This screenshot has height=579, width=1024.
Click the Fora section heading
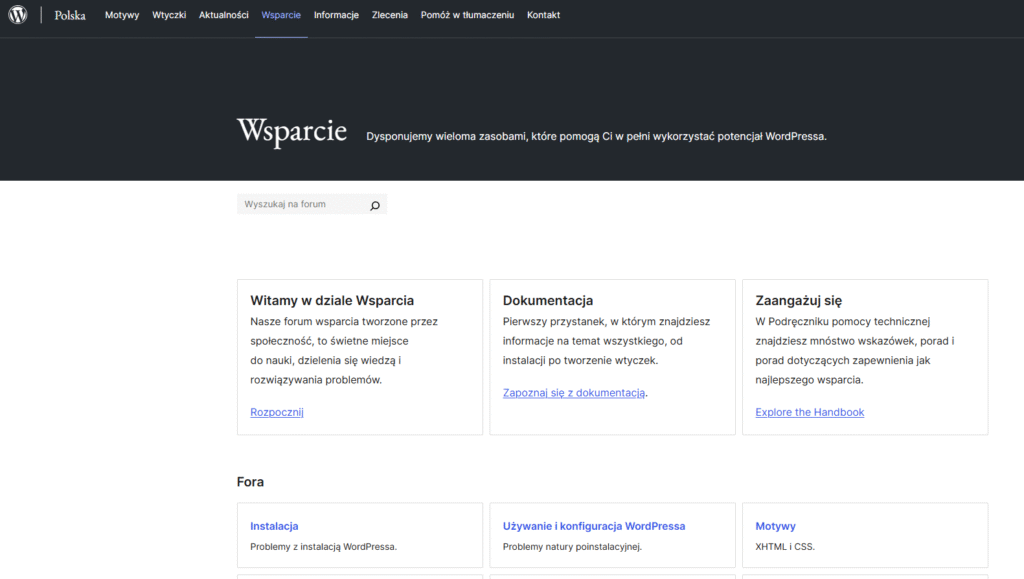[250, 482]
